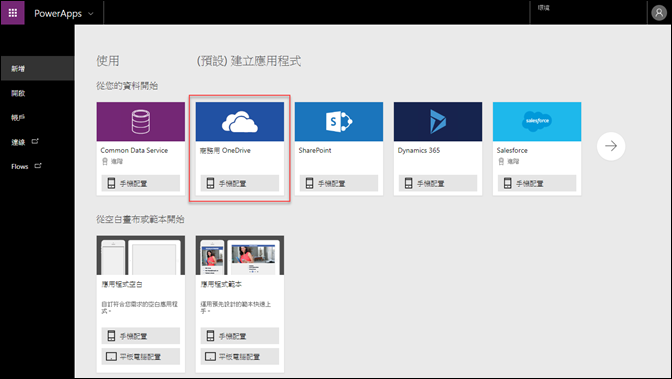Click phone icon in SharePoint layout button
This screenshot has width=672, height=379.
(x=309, y=183)
